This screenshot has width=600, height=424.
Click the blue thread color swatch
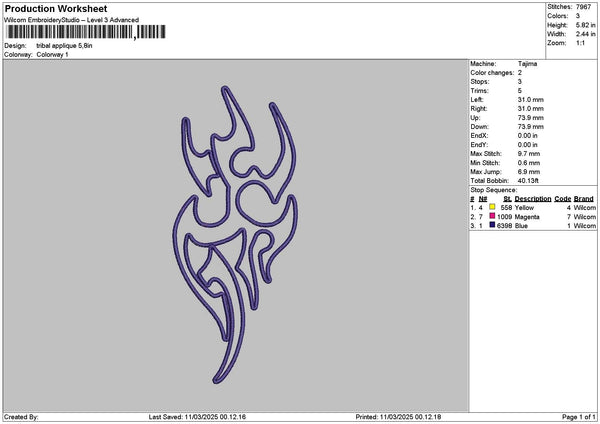(x=492, y=225)
